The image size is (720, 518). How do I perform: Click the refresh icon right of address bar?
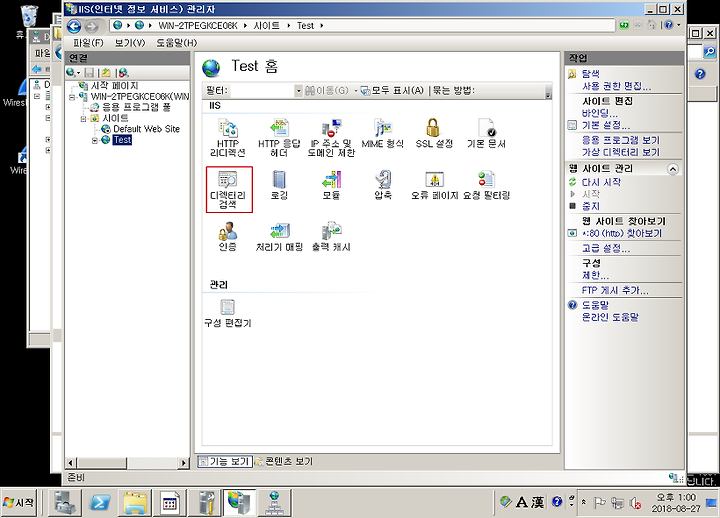pyautogui.click(x=624, y=25)
